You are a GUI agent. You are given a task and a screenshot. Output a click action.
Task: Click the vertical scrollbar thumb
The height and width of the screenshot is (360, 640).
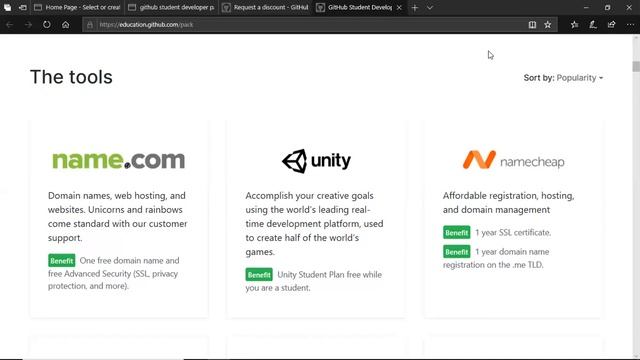tap(636, 67)
